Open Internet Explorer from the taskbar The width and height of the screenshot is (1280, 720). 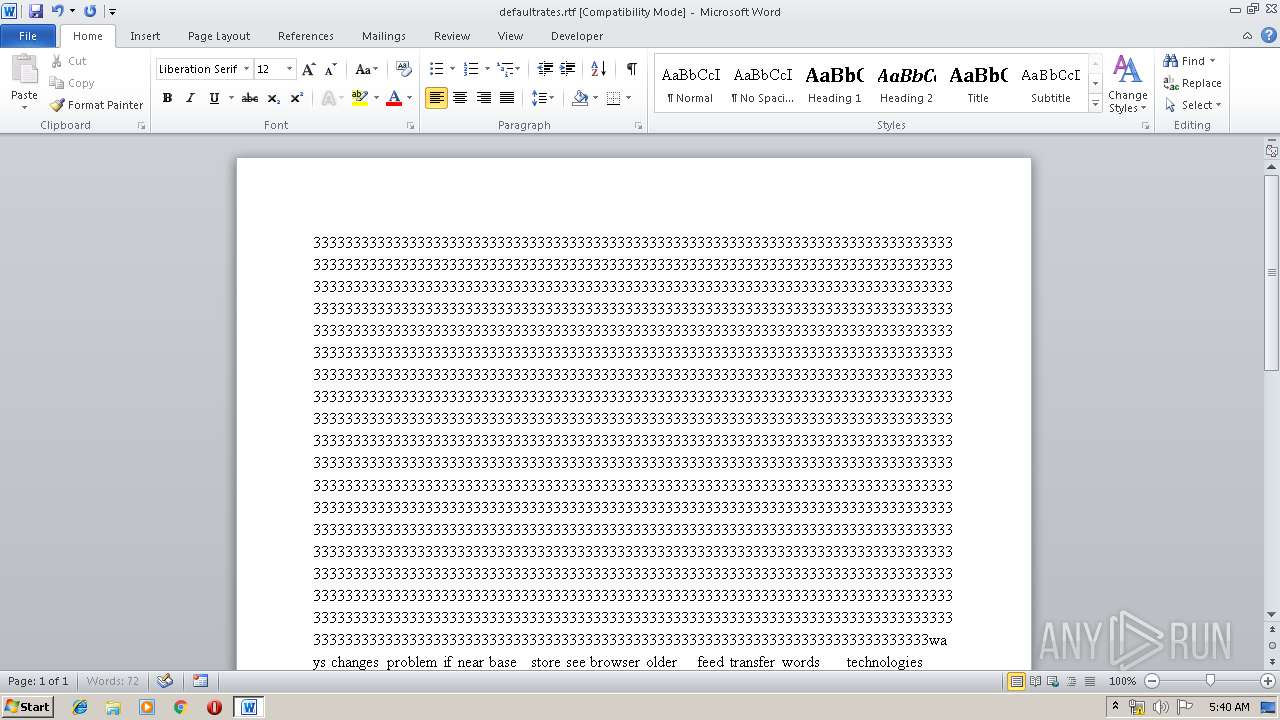tap(80, 707)
